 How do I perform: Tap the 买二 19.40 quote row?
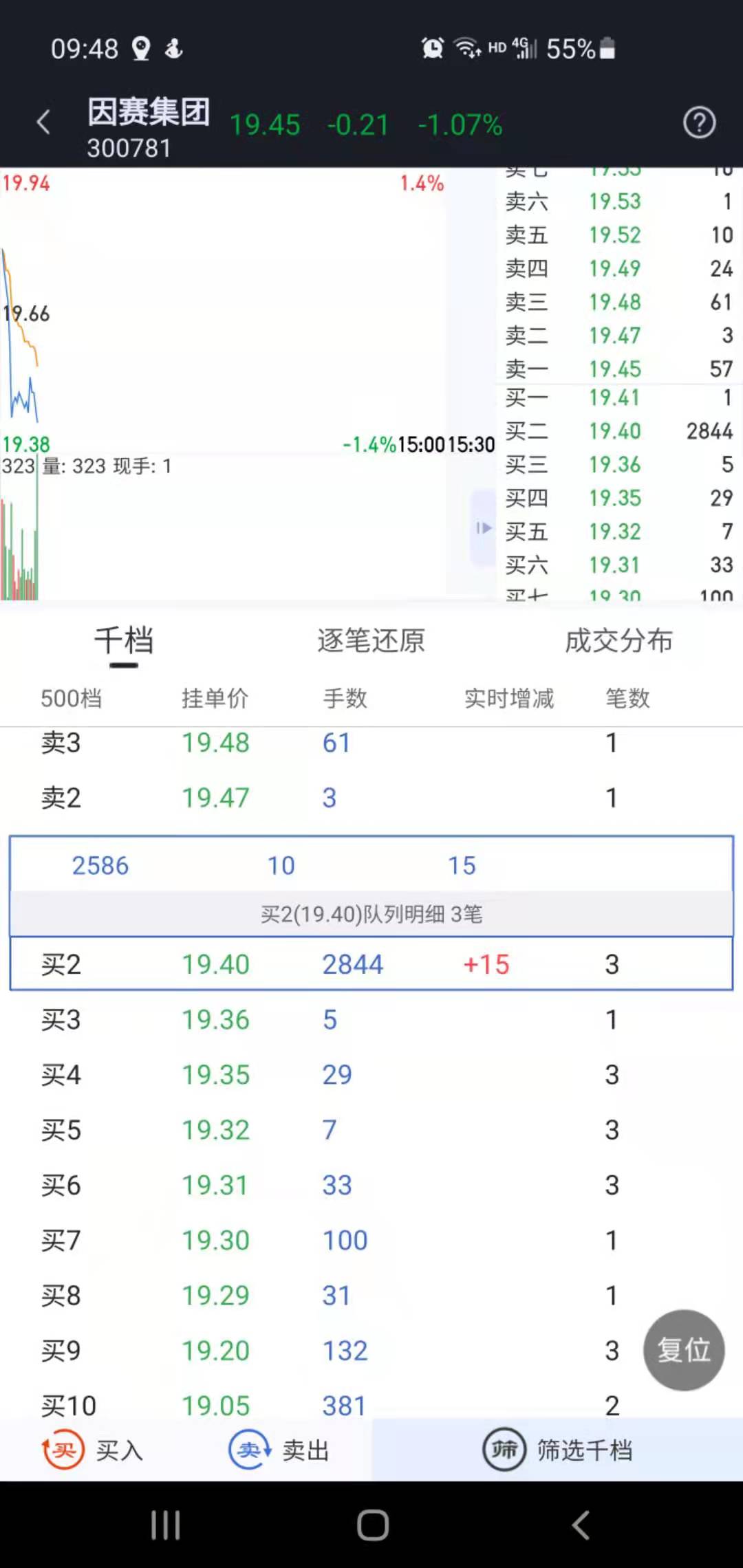pyautogui.click(x=619, y=431)
